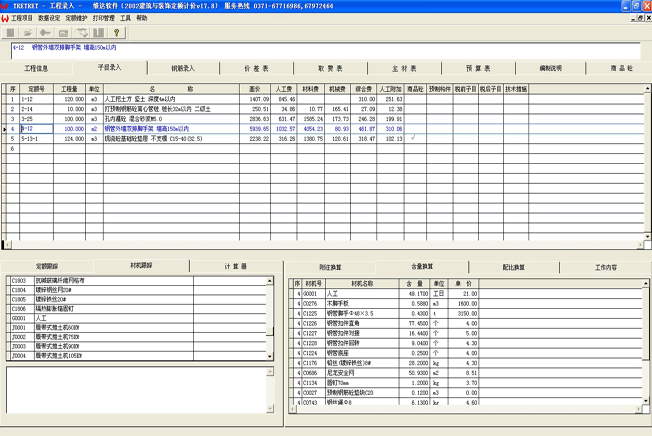The image size is (652, 436).
Task: Click the handshake toolbar icon
Action: (x=81, y=33)
